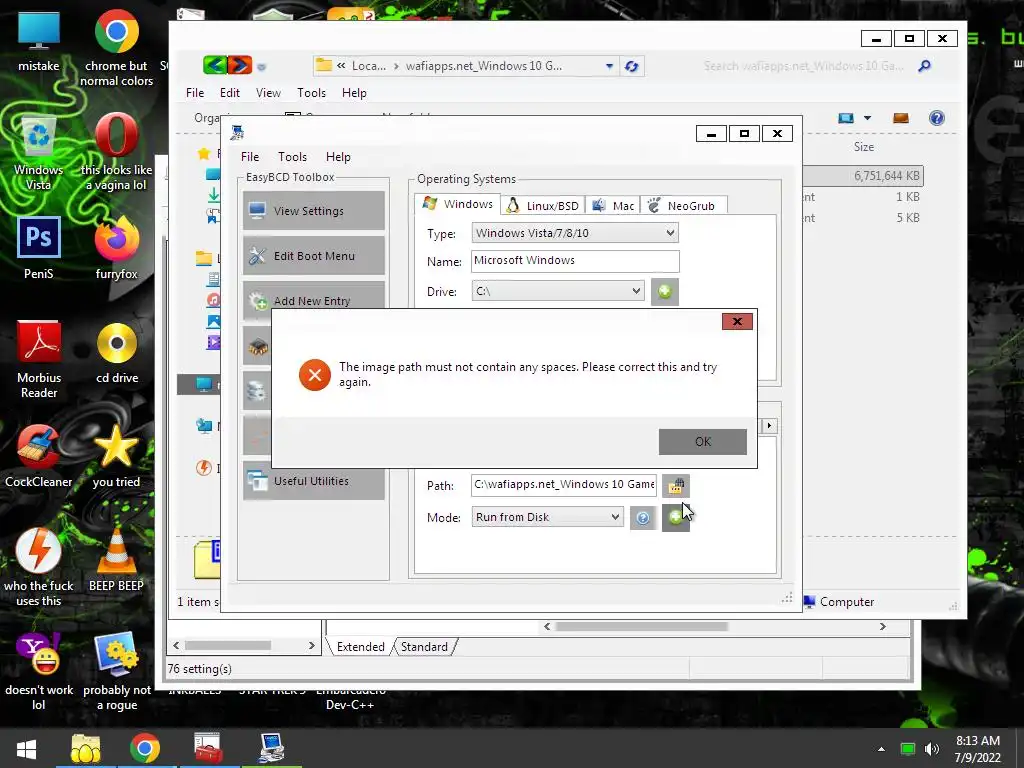Open Explorer window File menu
Image resolution: width=1024 pixels, height=768 pixels.
[195, 93]
